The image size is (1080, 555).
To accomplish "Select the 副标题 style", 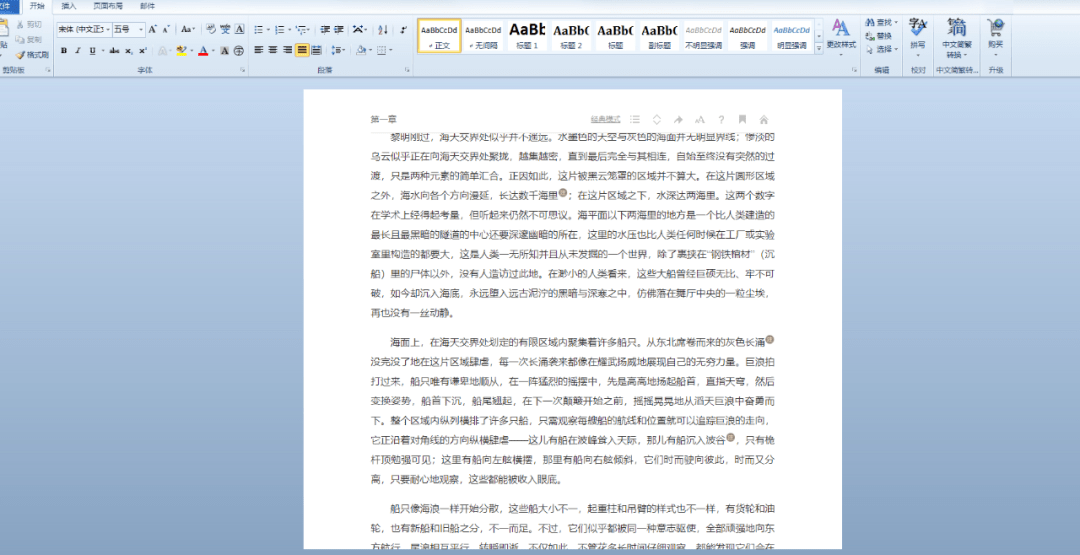I will pos(659,35).
